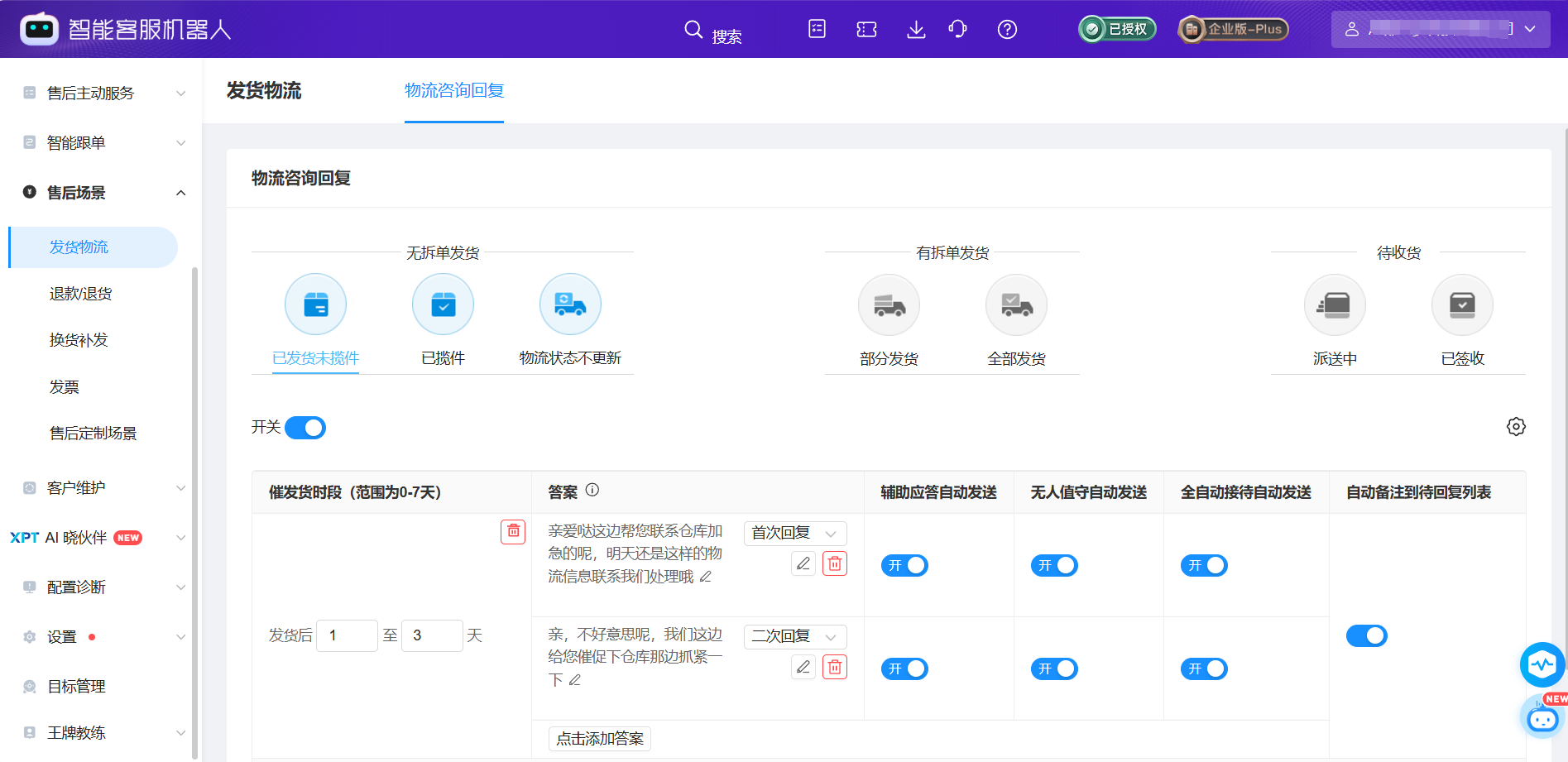This screenshot has width=1568, height=762.
Task: Select the 已签收 scenario icon
Action: (x=1462, y=305)
